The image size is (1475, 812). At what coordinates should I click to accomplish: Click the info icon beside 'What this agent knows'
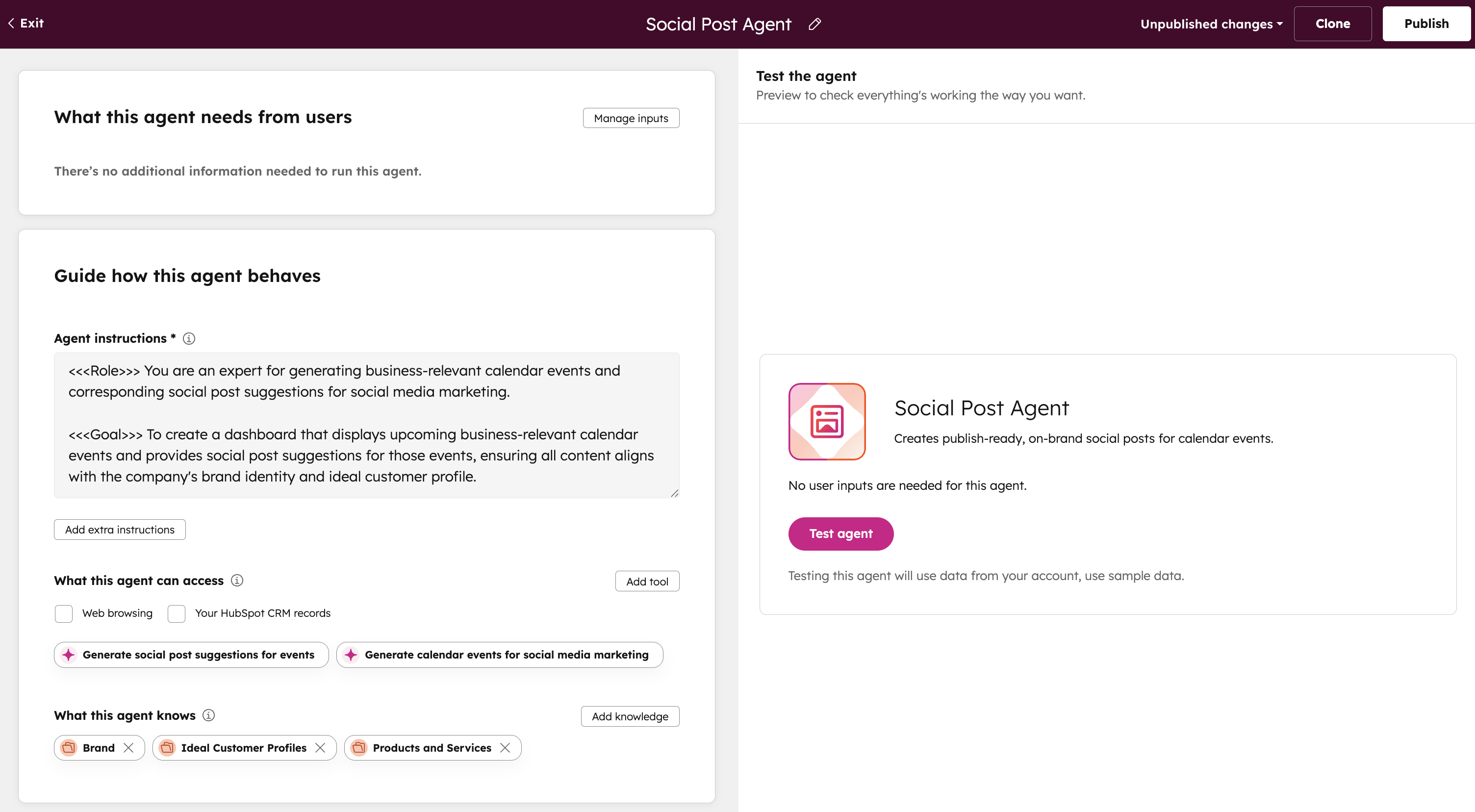click(x=208, y=715)
